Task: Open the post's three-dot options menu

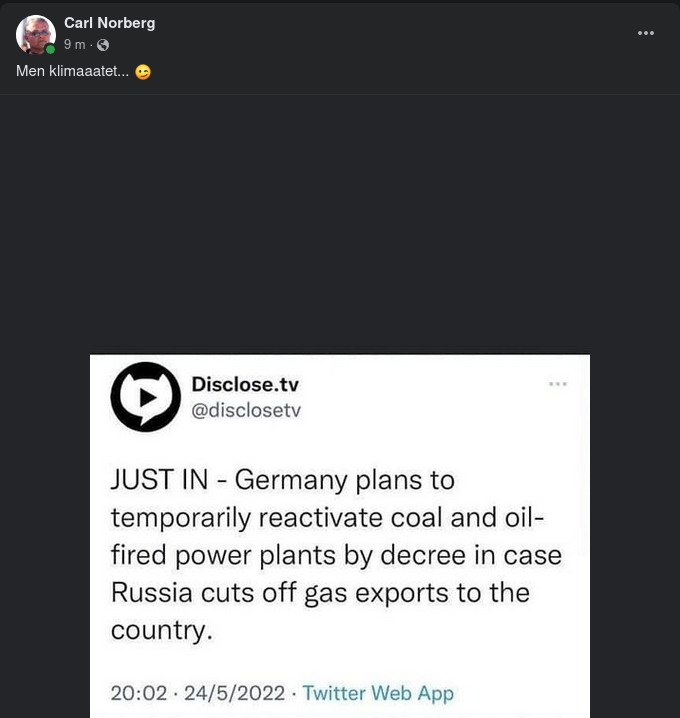Action: pyautogui.click(x=646, y=33)
